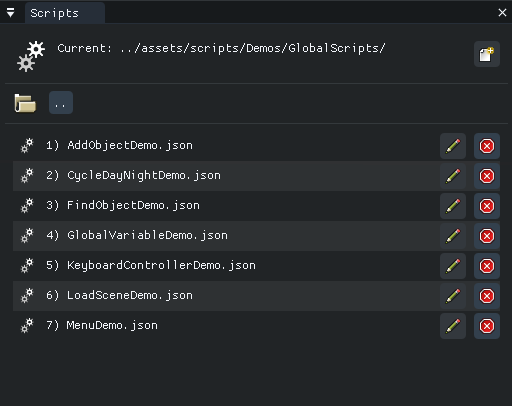
Task: Delete MenuDemo.json
Action: [x=487, y=326]
